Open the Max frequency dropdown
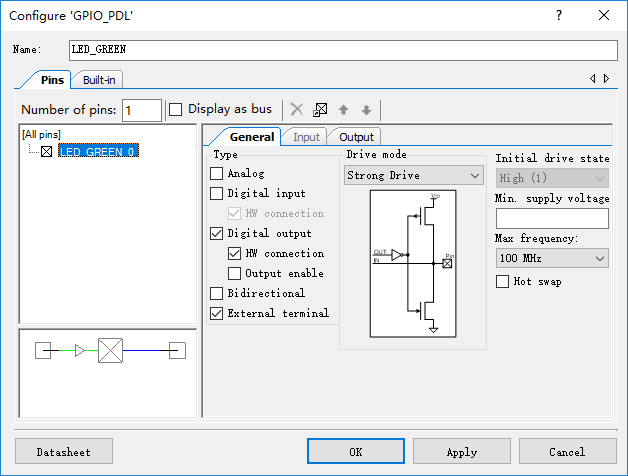This screenshot has height=476, width=628. click(x=552, y=258)
